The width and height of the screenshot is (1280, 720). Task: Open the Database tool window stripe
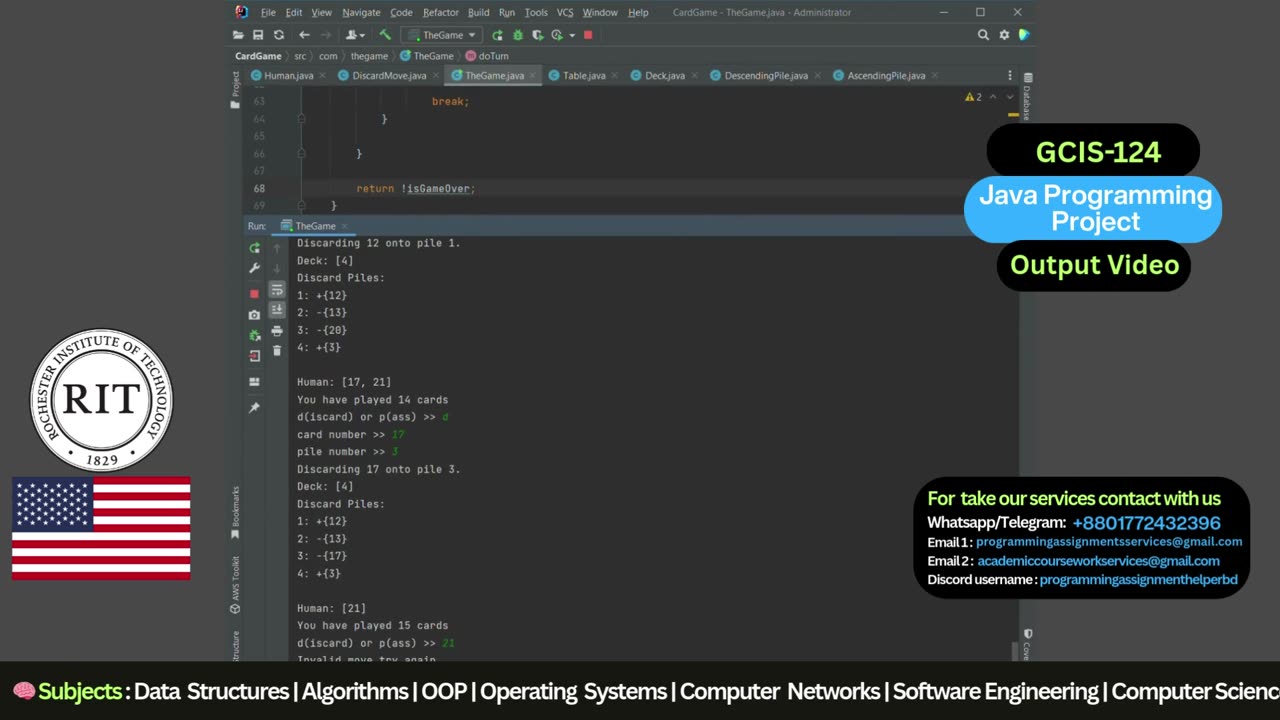1027,97
